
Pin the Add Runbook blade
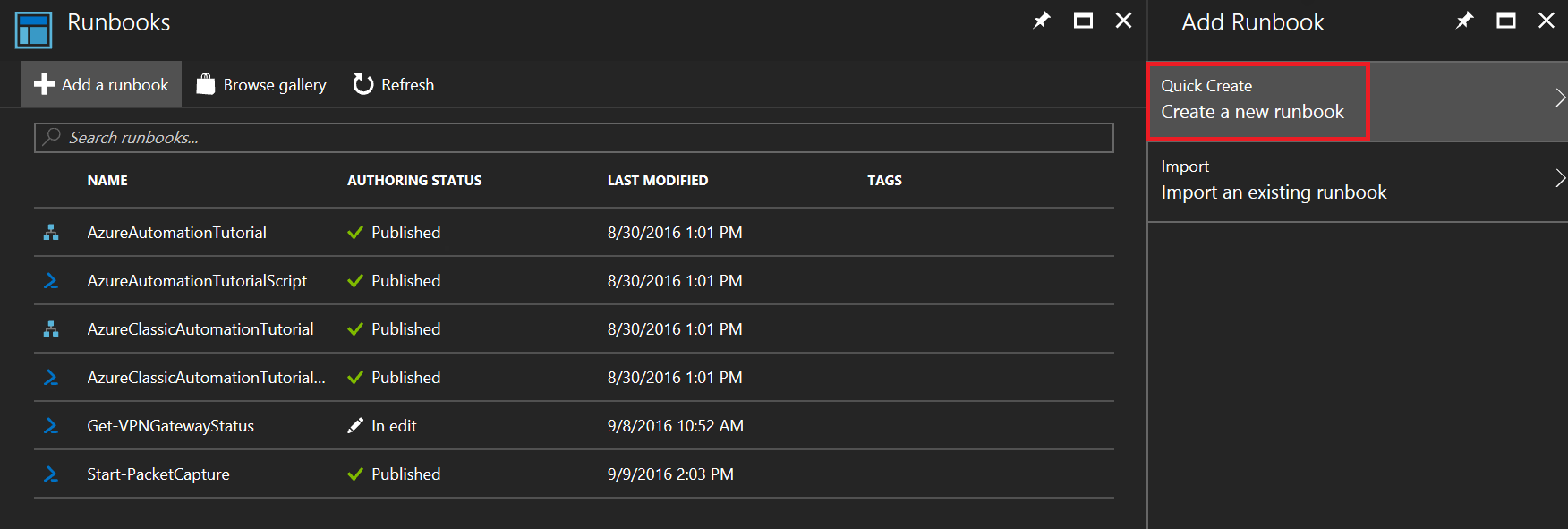1465,21
